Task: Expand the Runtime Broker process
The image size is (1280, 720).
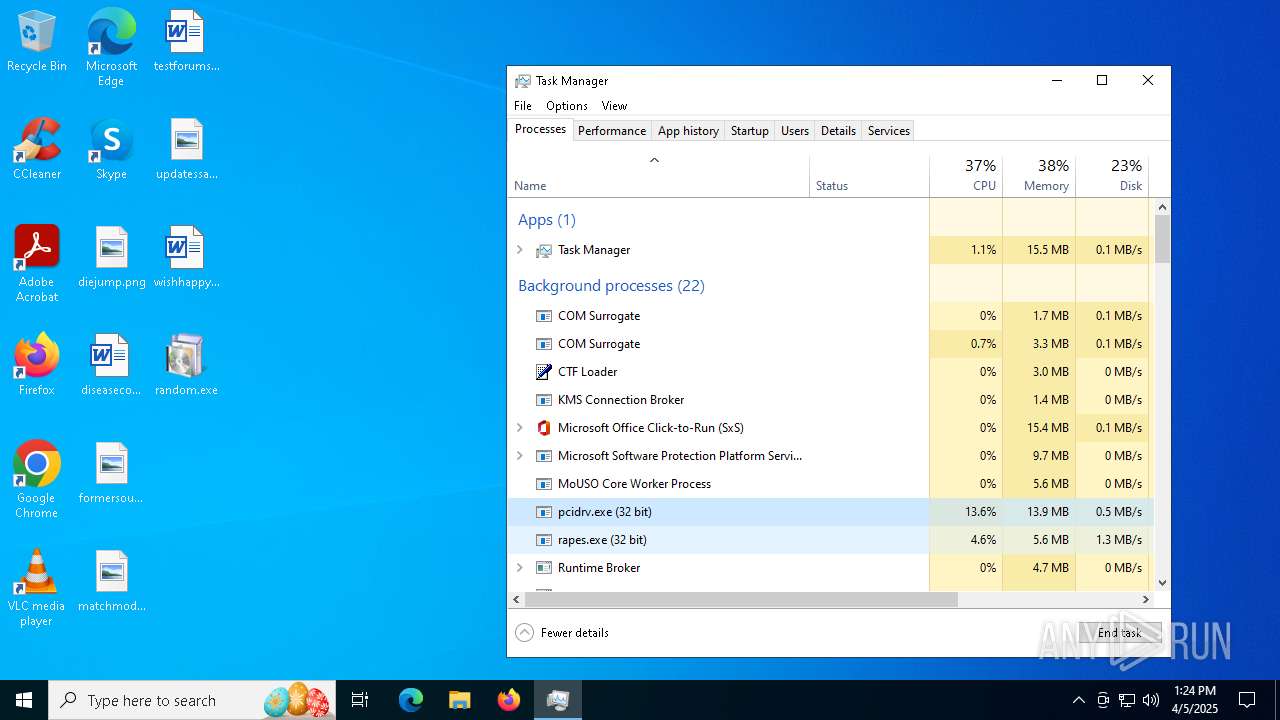Action: tap(520, 568)
